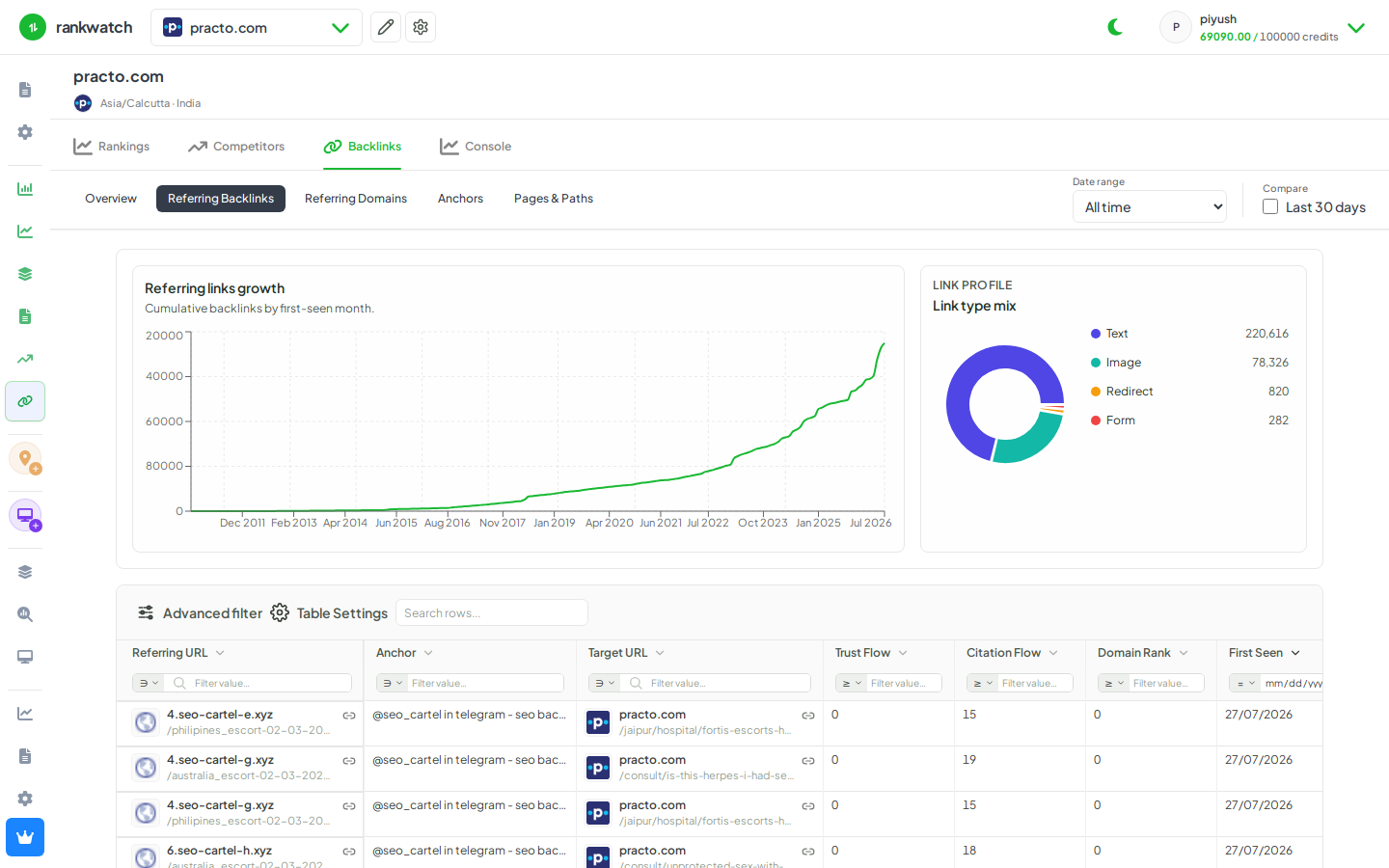Select the highlighted chain link sidebar icon

click(x=25, y=401)
